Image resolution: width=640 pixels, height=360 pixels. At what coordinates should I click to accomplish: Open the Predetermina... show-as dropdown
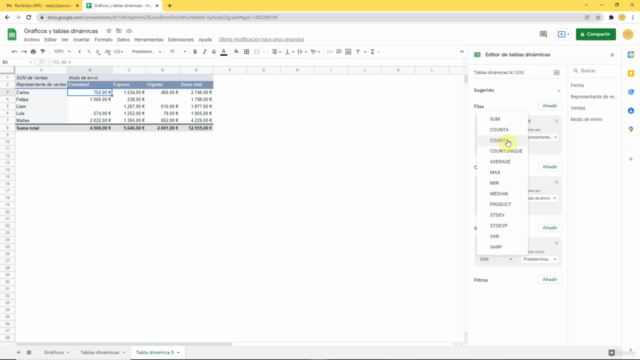tap(540, 259)
